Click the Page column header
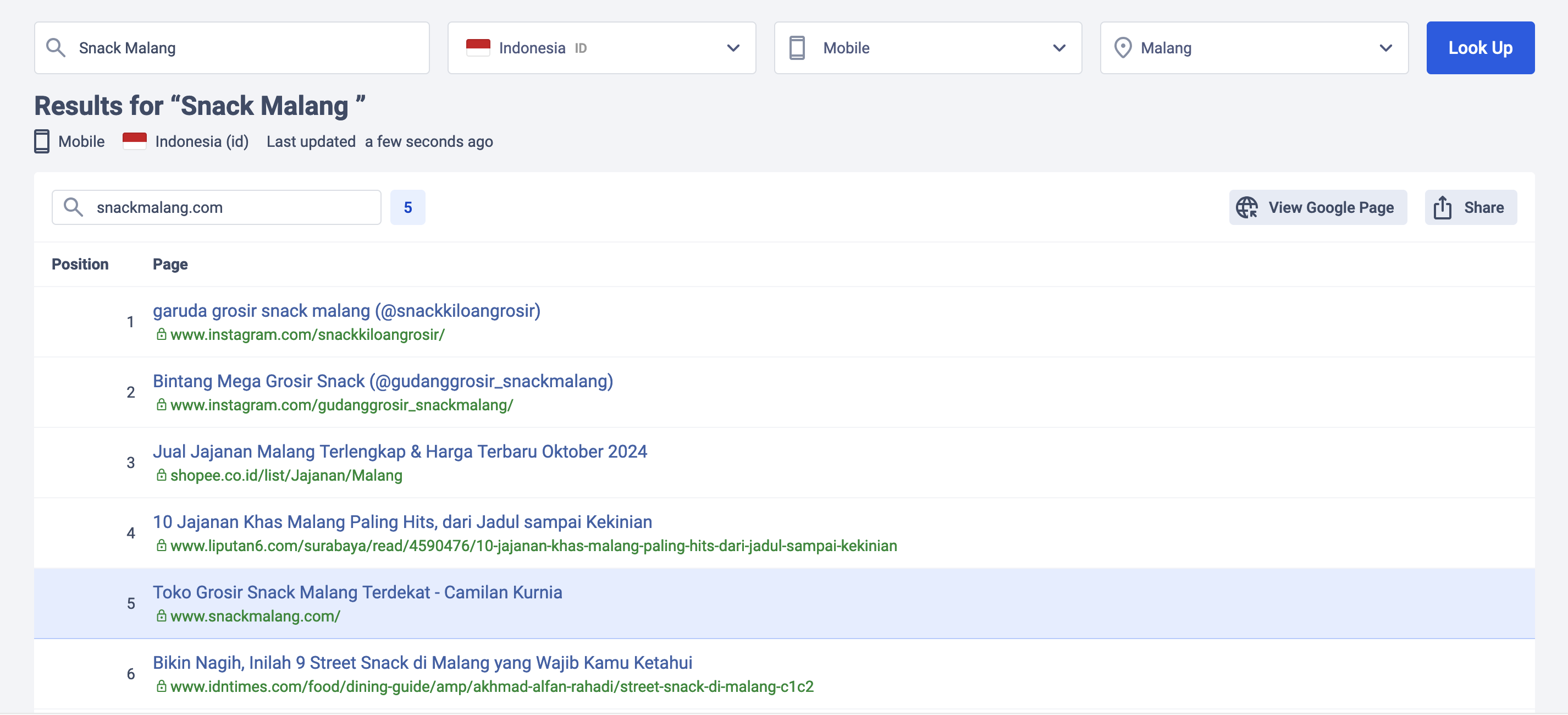The image size is (1568, 715). pos(170,265)
